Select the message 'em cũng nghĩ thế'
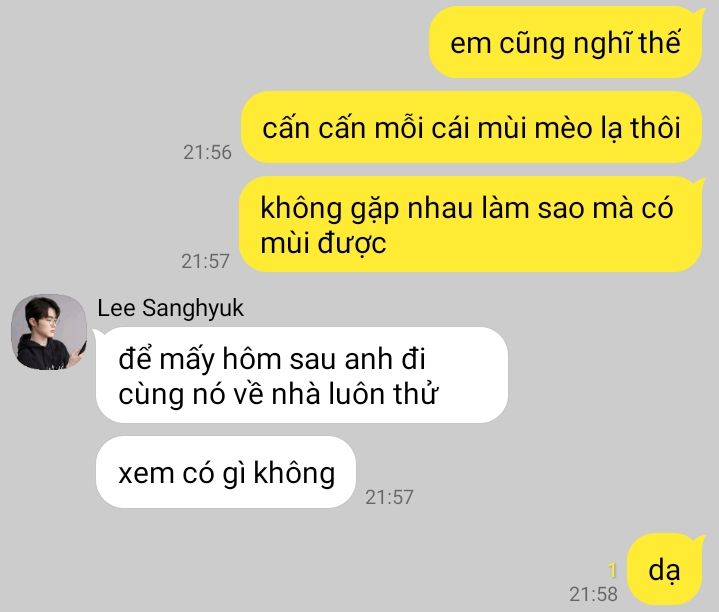 (x=565, y=43)
